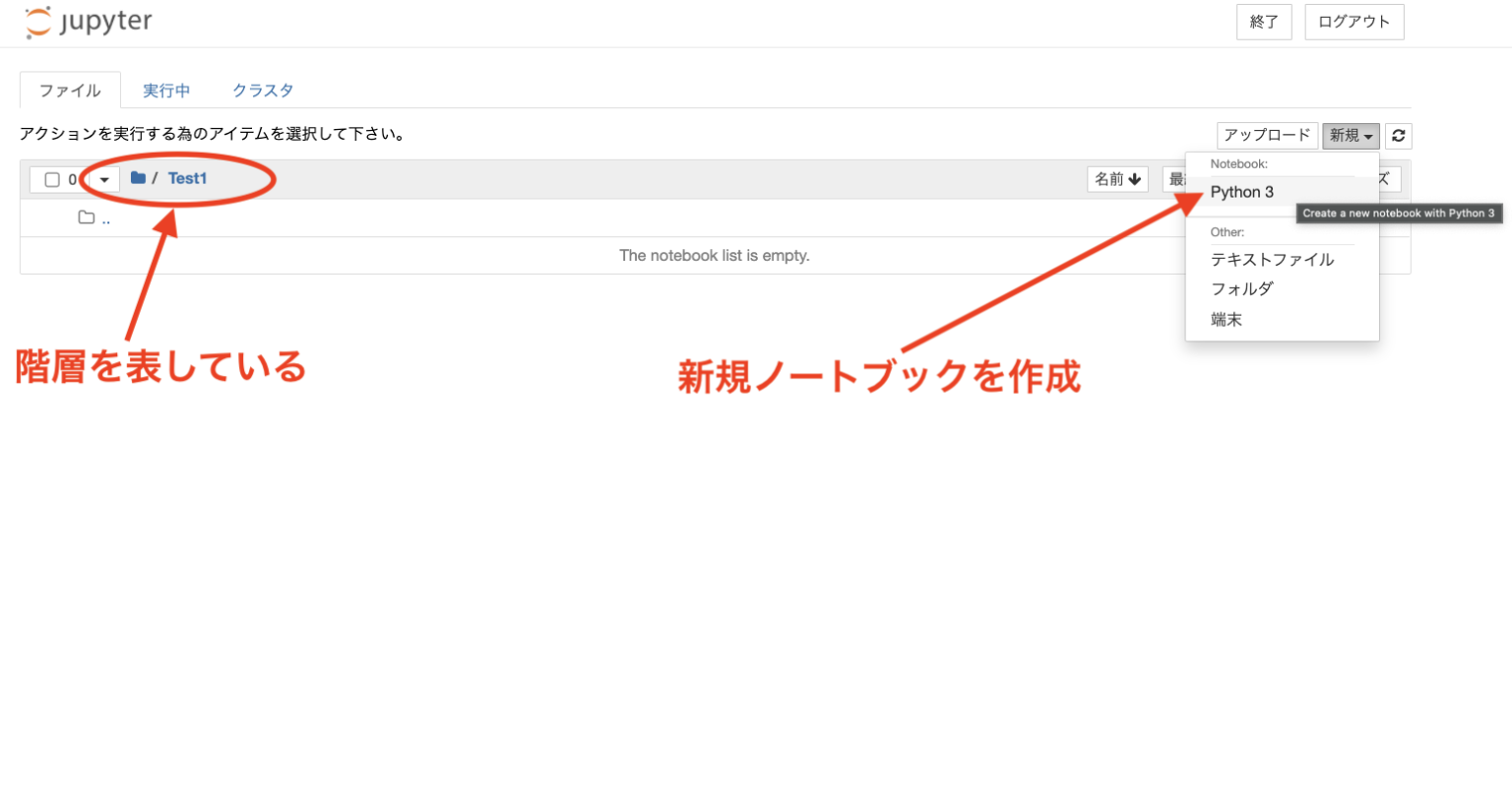Screen dimensions: 1512x804
Task: Click the アップロード button
Action: click(1268, 136)
